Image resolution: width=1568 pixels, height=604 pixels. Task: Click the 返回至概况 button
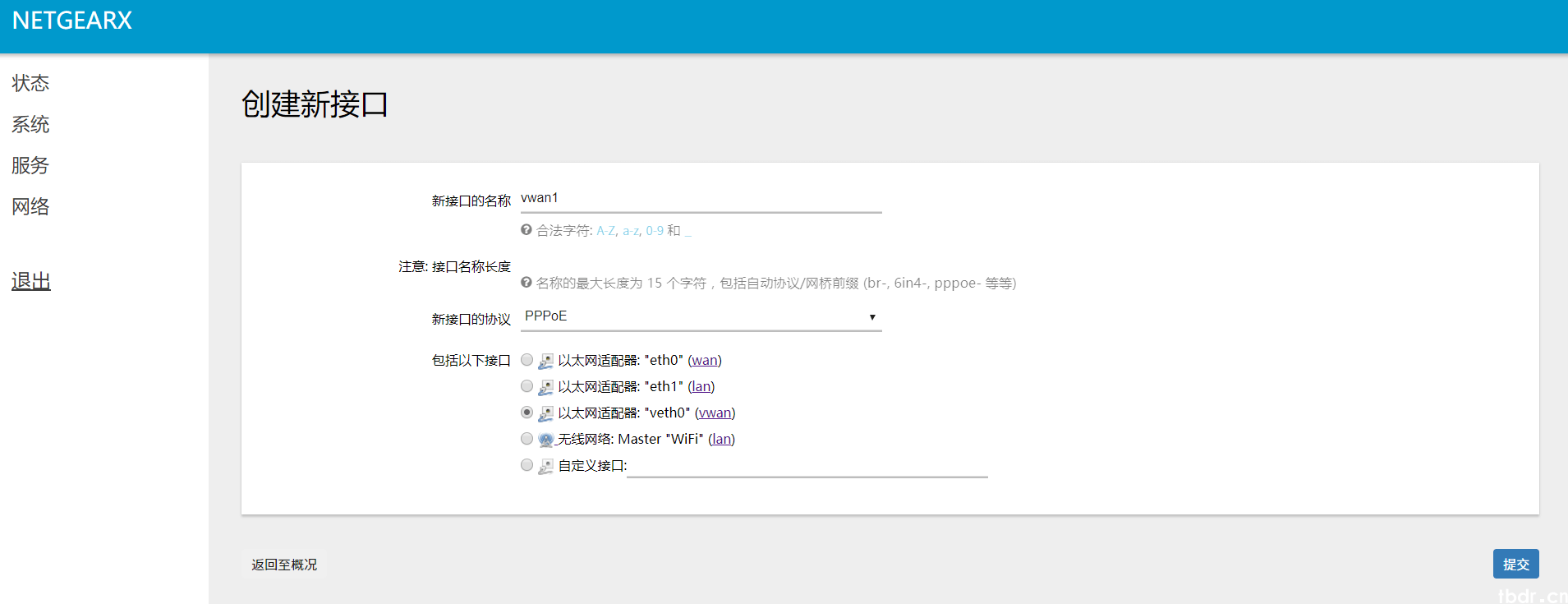[284, 565]
